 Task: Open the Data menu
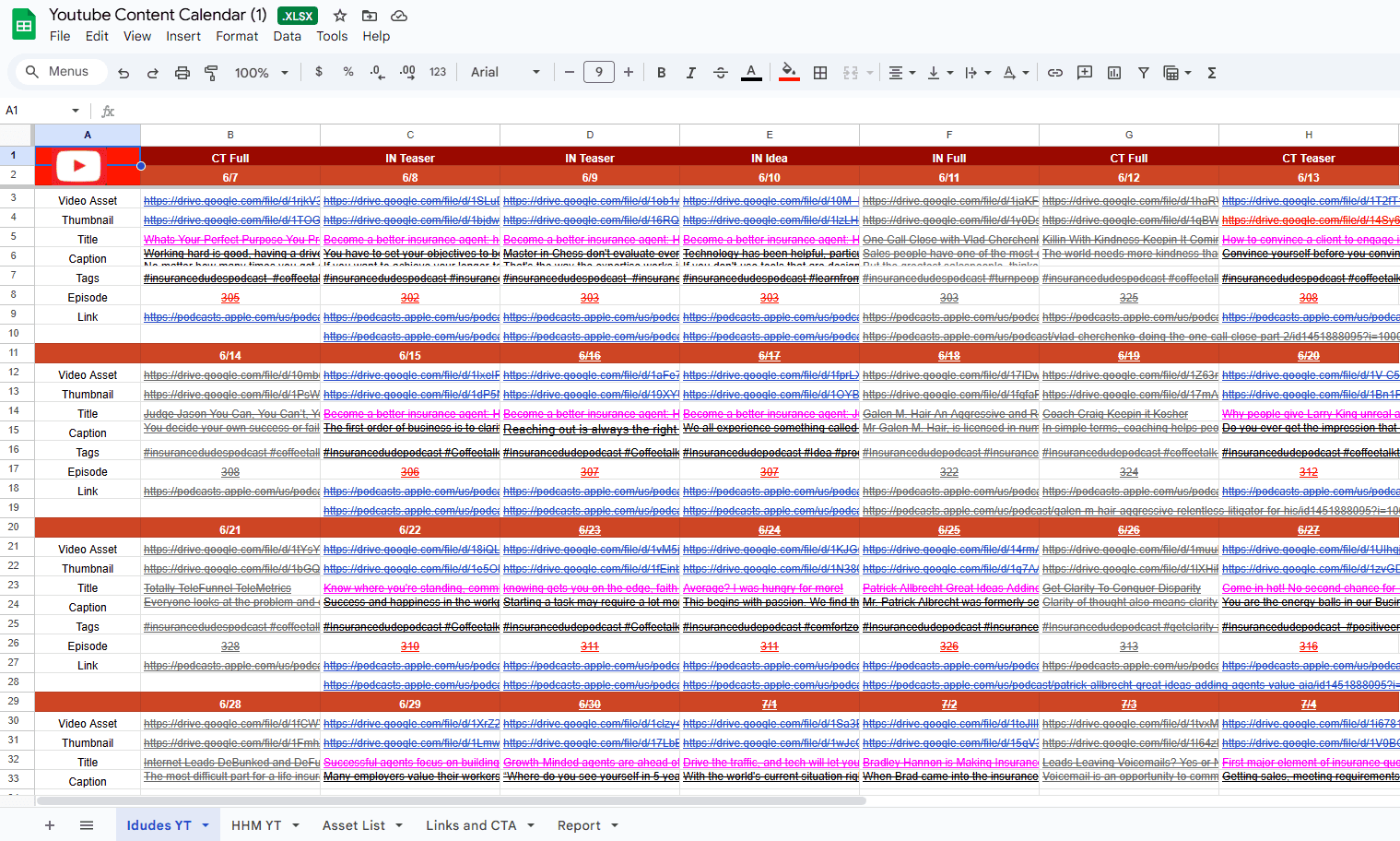(x=287, y=36)
